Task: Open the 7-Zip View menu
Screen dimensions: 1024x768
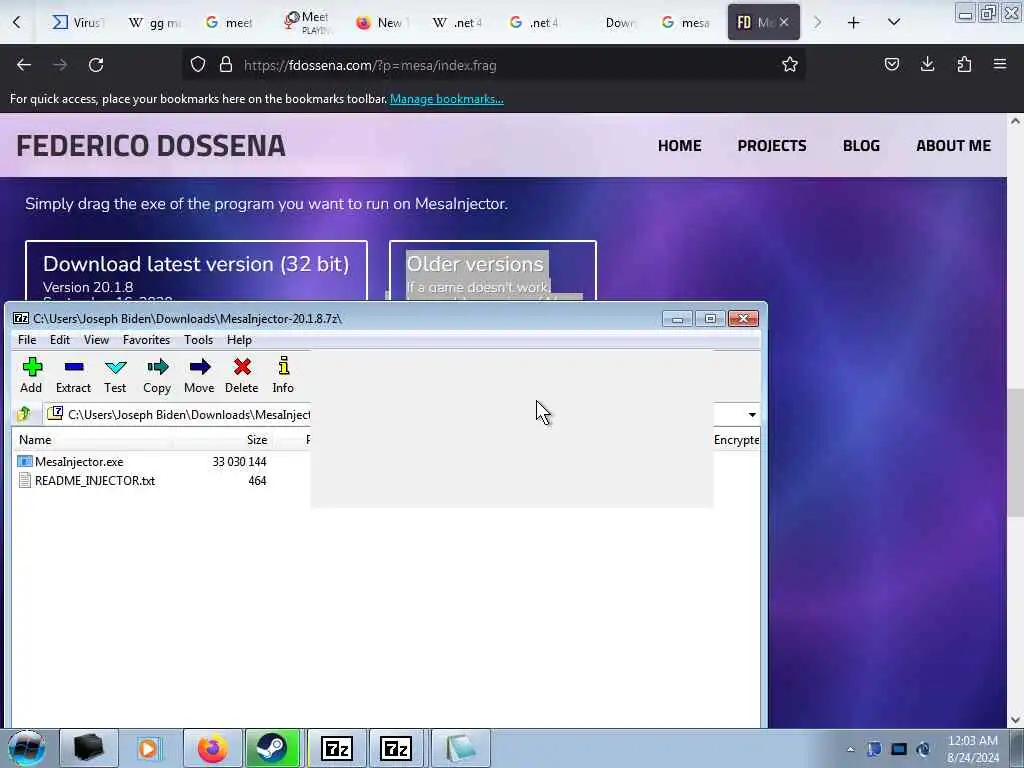Action: (96, 340)
